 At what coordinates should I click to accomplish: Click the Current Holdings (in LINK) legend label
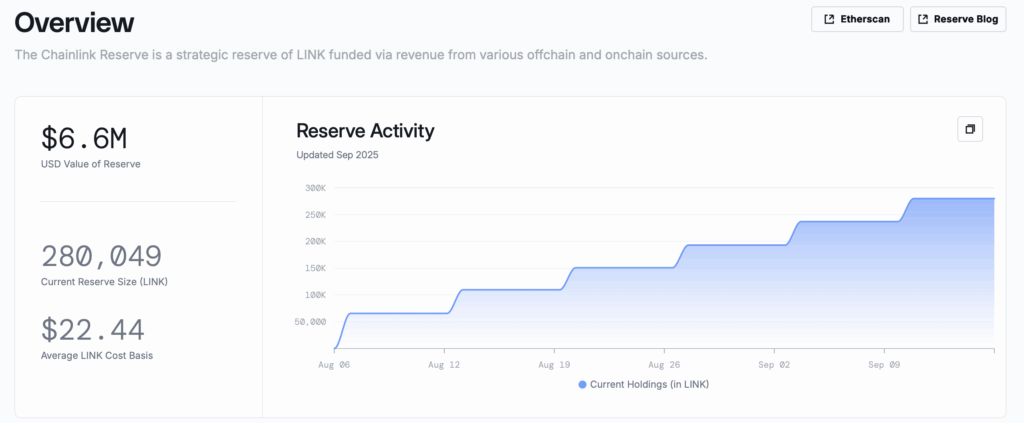pos(649,384)
